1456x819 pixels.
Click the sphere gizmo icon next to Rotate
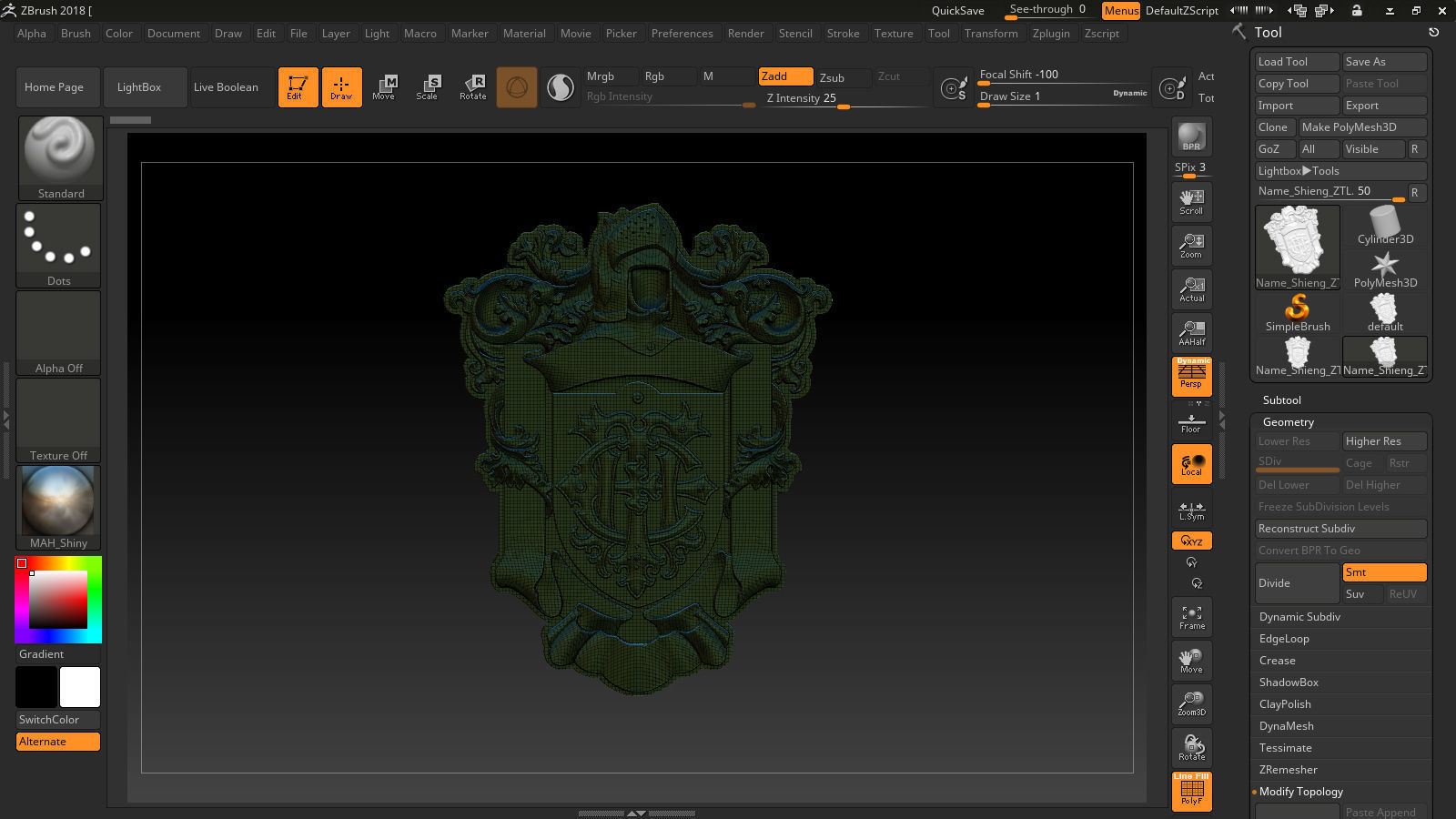517,87
